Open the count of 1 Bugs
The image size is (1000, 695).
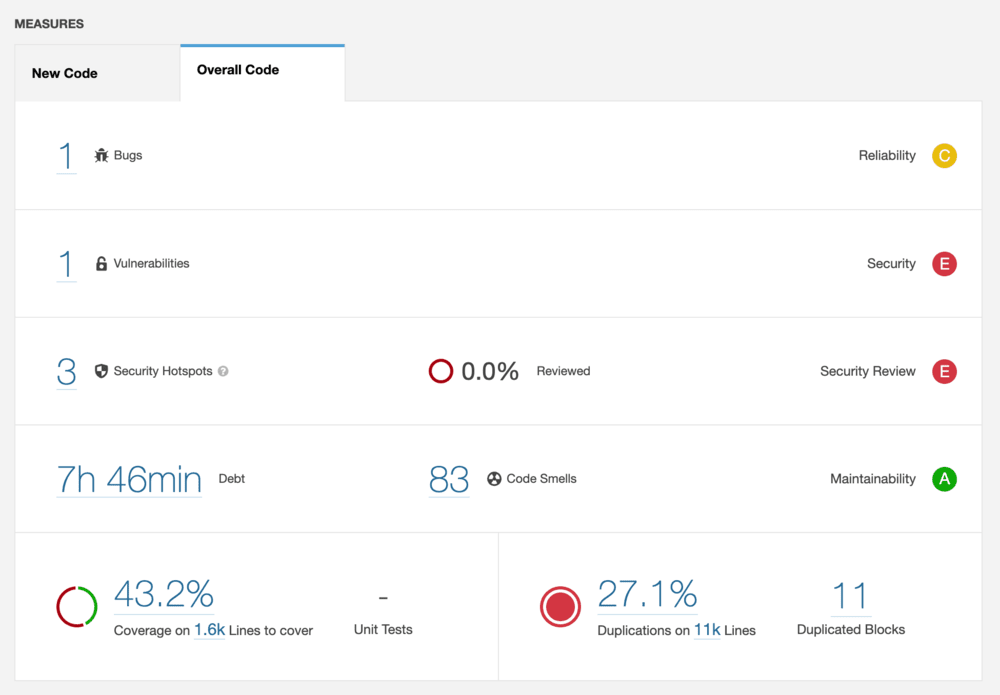65,155
